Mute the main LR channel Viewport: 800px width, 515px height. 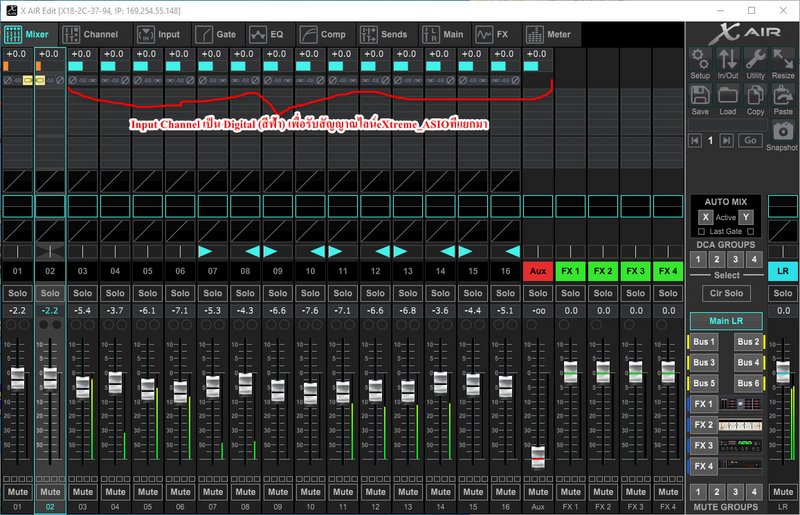(783, 492)
